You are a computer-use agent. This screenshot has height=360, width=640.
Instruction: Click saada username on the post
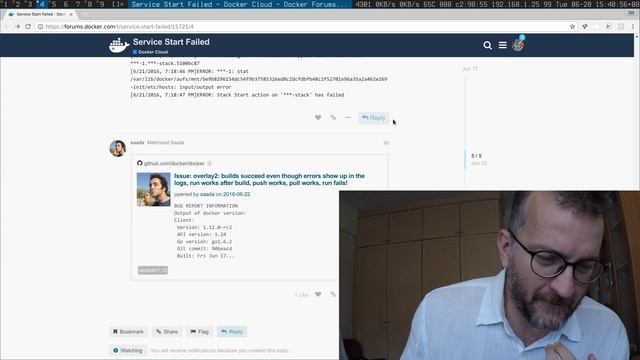tap(137, 142)
